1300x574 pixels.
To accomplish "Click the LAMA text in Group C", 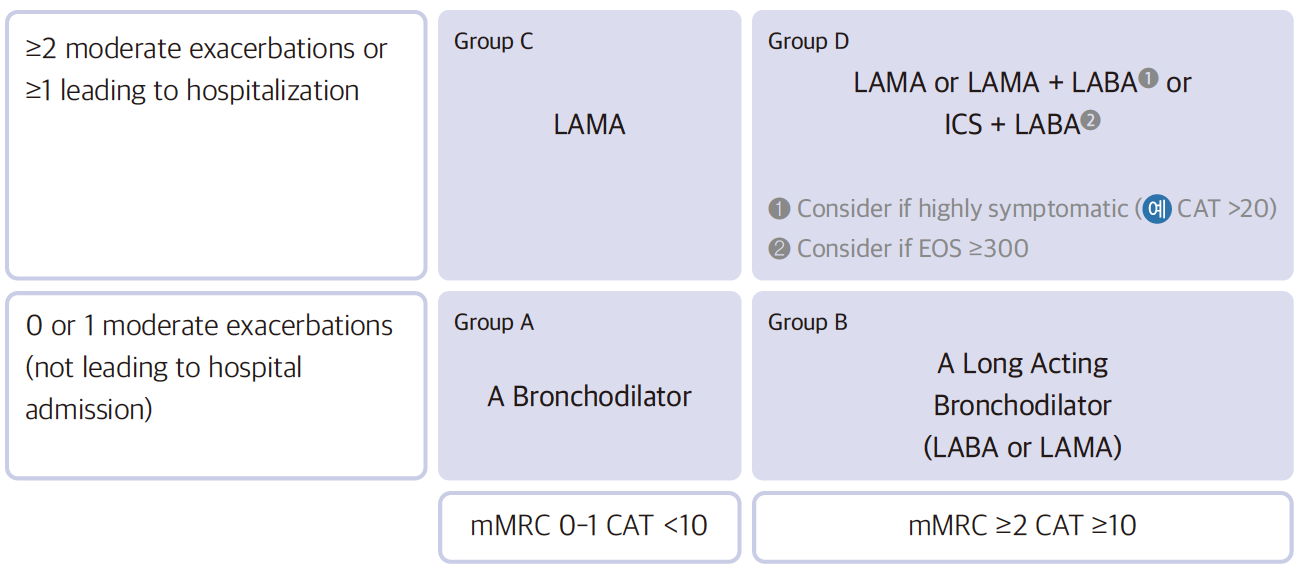I will [589, 125].
